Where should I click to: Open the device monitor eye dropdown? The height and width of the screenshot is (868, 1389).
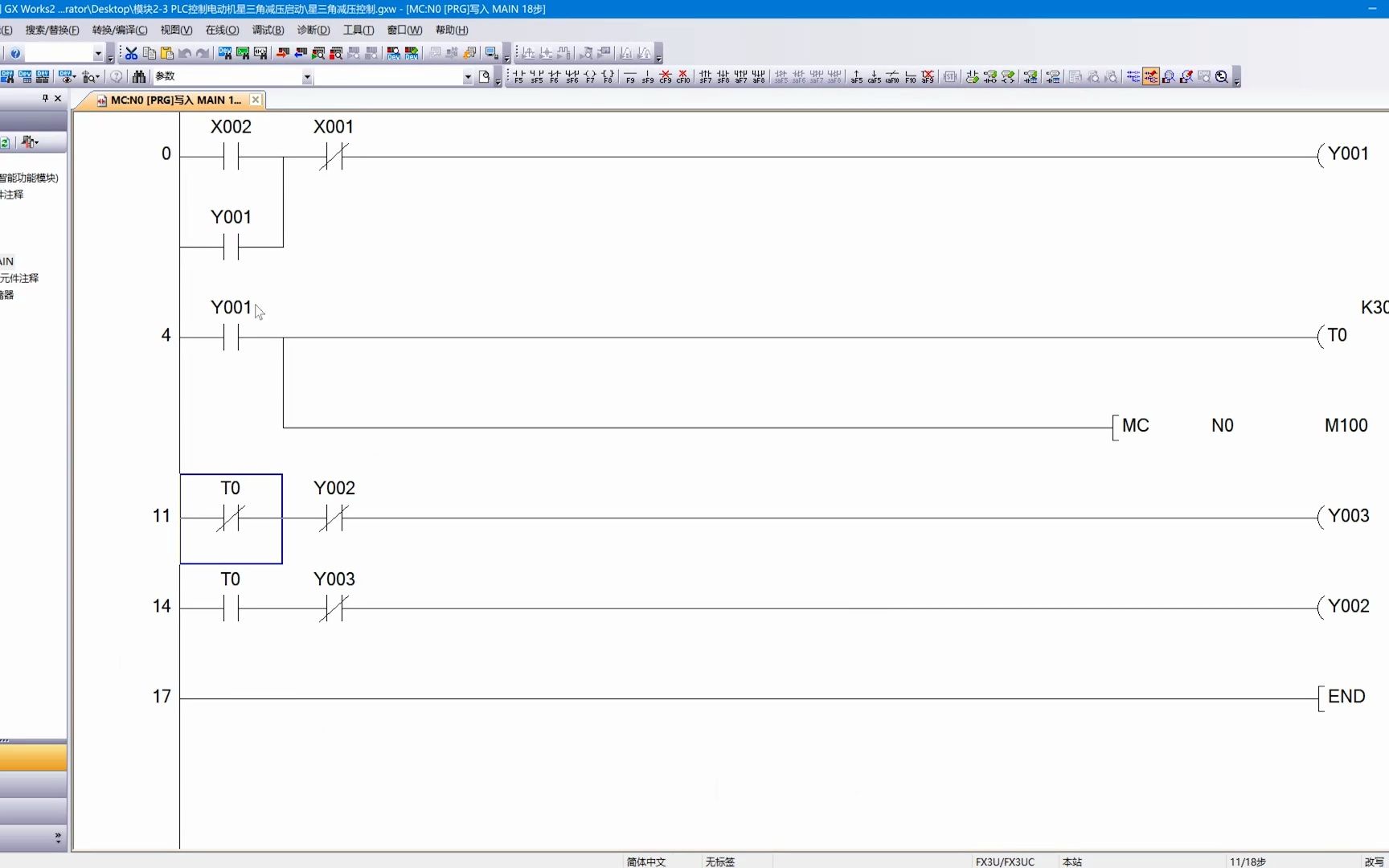[67, 76]
